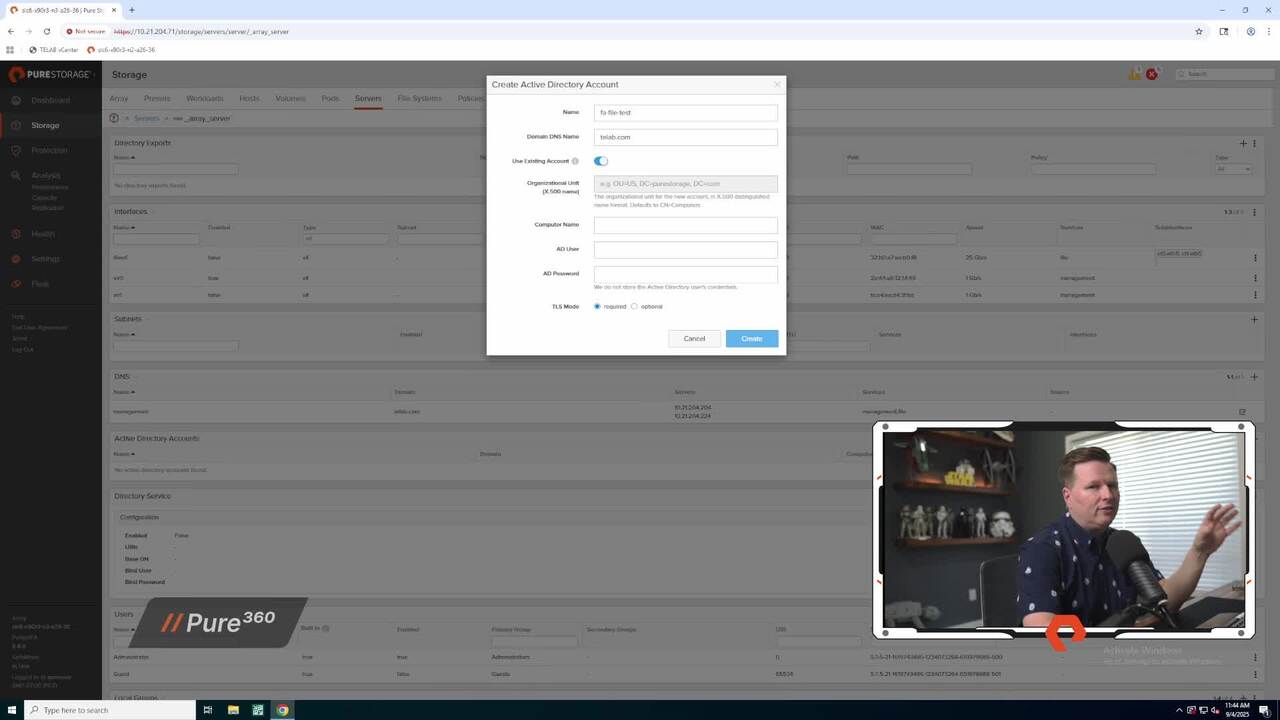
Task: Open the Interfaces panel three-dot menu
Action: coord(1255,212)
